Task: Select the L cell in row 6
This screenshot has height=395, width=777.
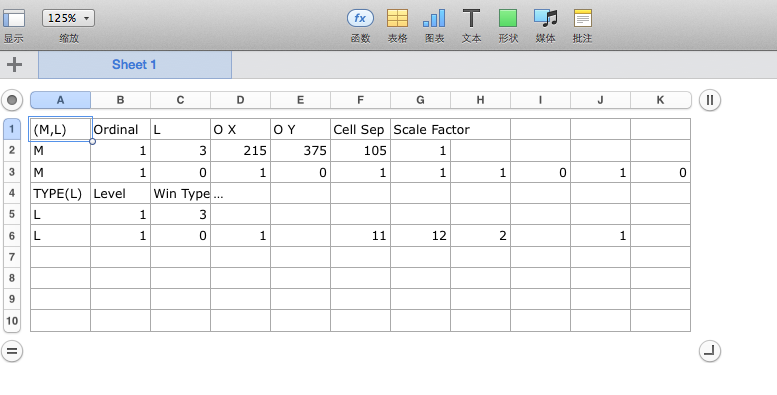Action: pyautogui.click(x=60, y=235)
